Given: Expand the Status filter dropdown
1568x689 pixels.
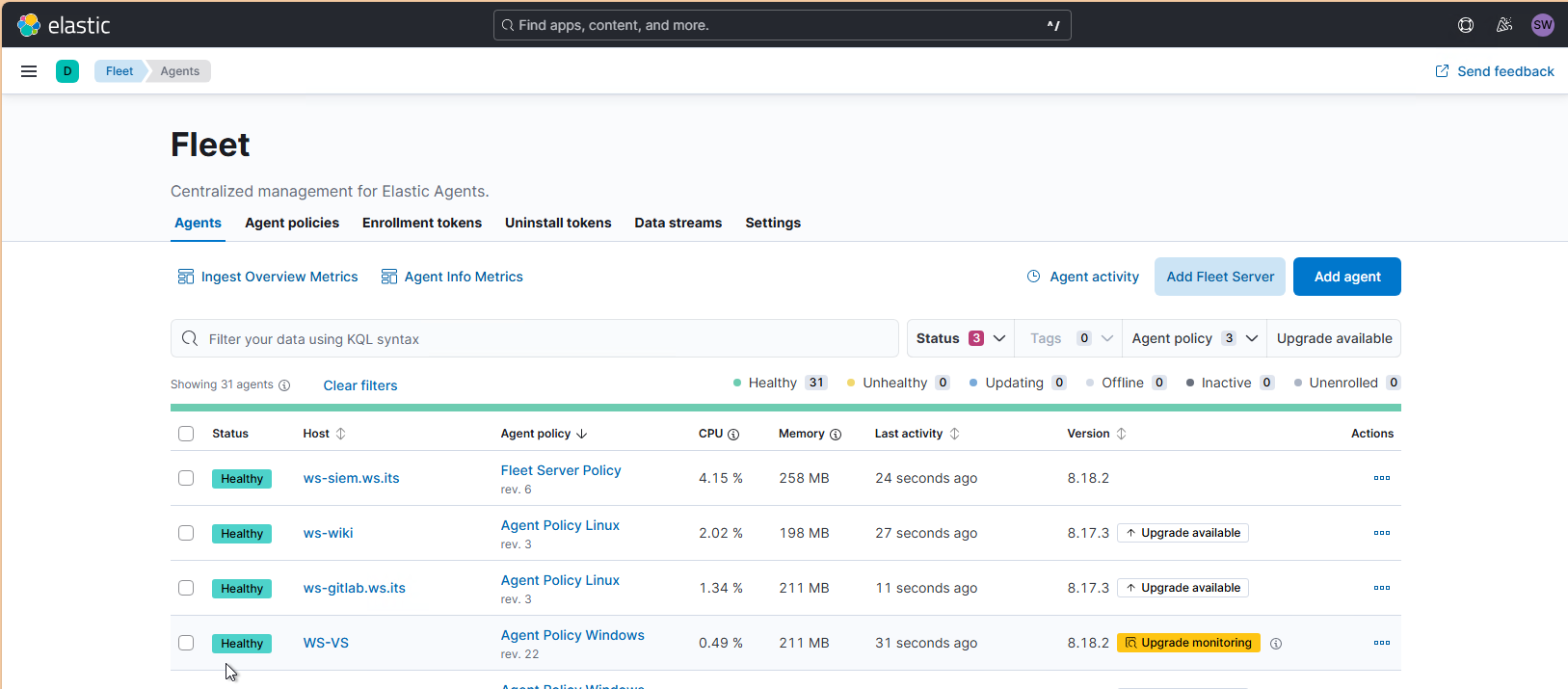Looking at the screenshot, I should click(x=961, y=338).
